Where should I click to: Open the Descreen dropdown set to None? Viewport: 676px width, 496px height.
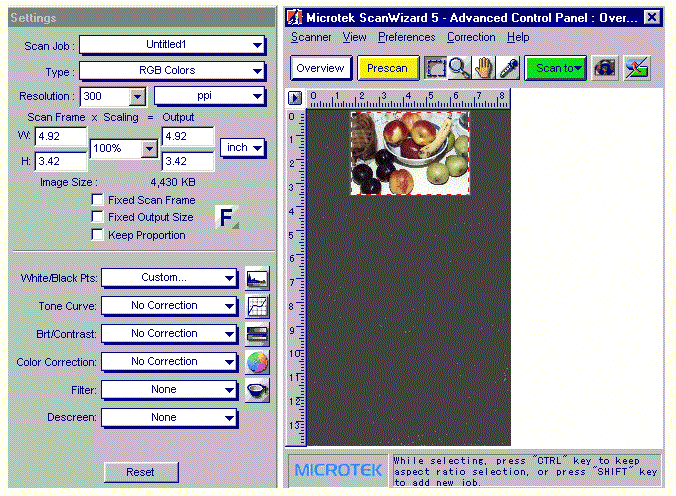[169, 418]
